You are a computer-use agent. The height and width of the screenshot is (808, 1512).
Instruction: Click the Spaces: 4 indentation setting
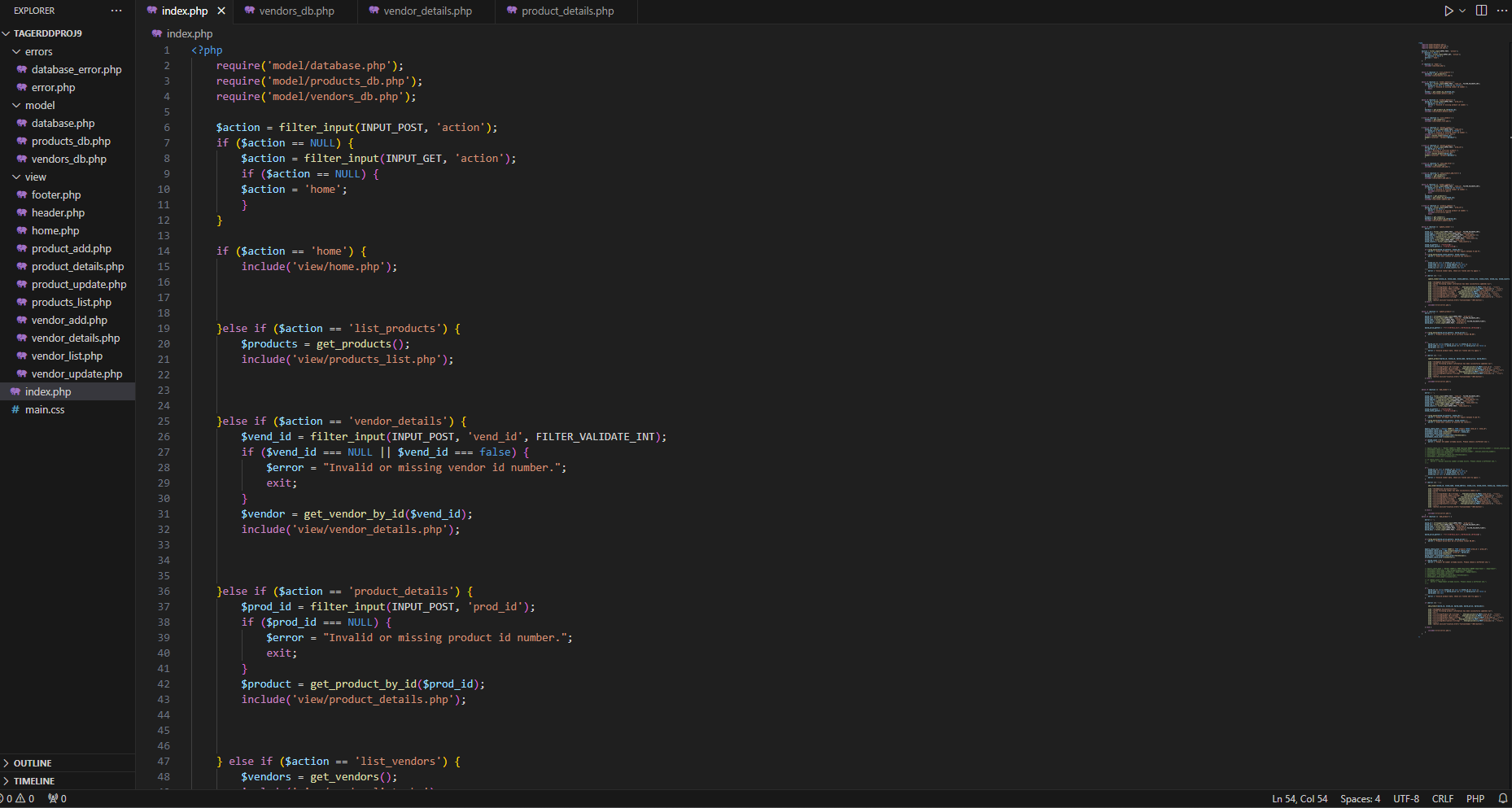point(1360,798)
